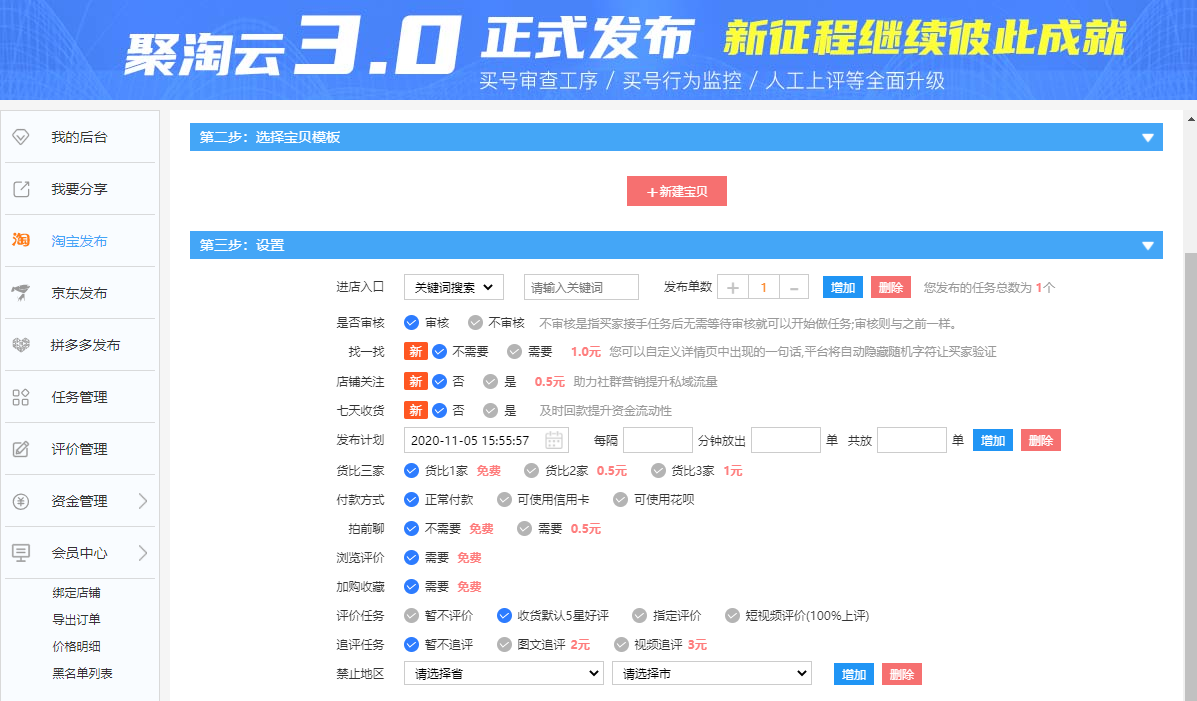Click the yen coin icon beside 资金管理

tap(21, 501)
